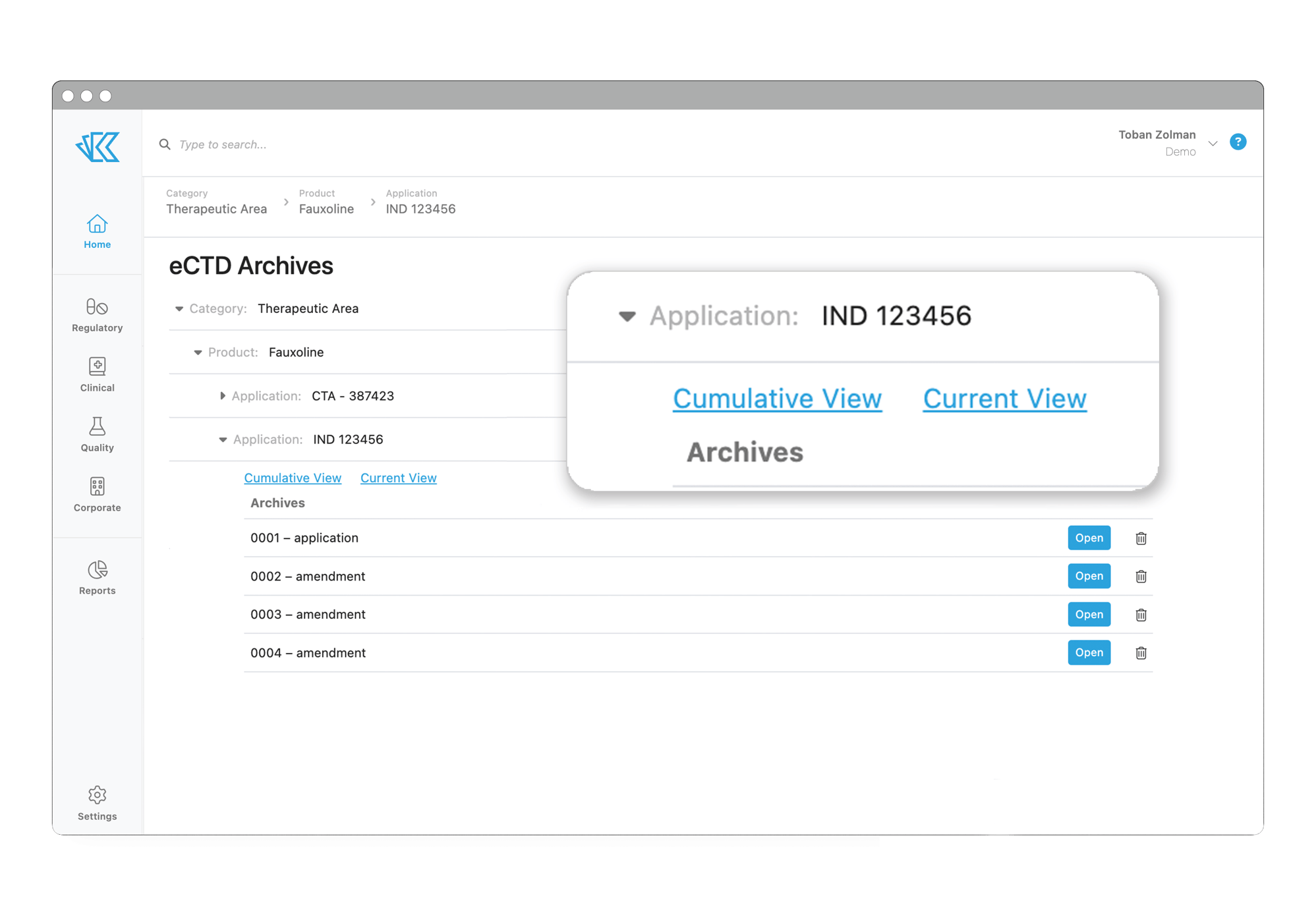This screenshot has width=1316, height=904.
Task: Collapse Application arrow in zoomed callout
Action: click(x=627, y=316)
